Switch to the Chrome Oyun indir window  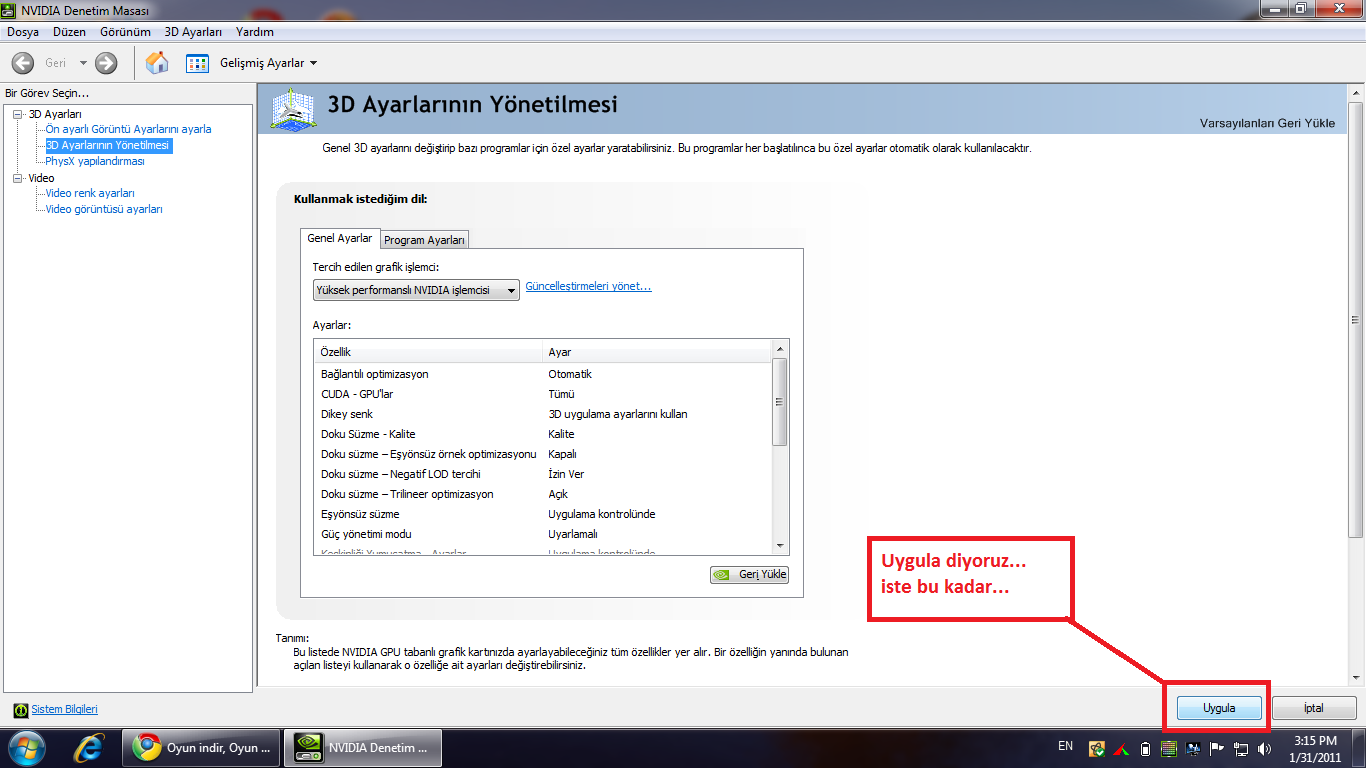[202, 747]
